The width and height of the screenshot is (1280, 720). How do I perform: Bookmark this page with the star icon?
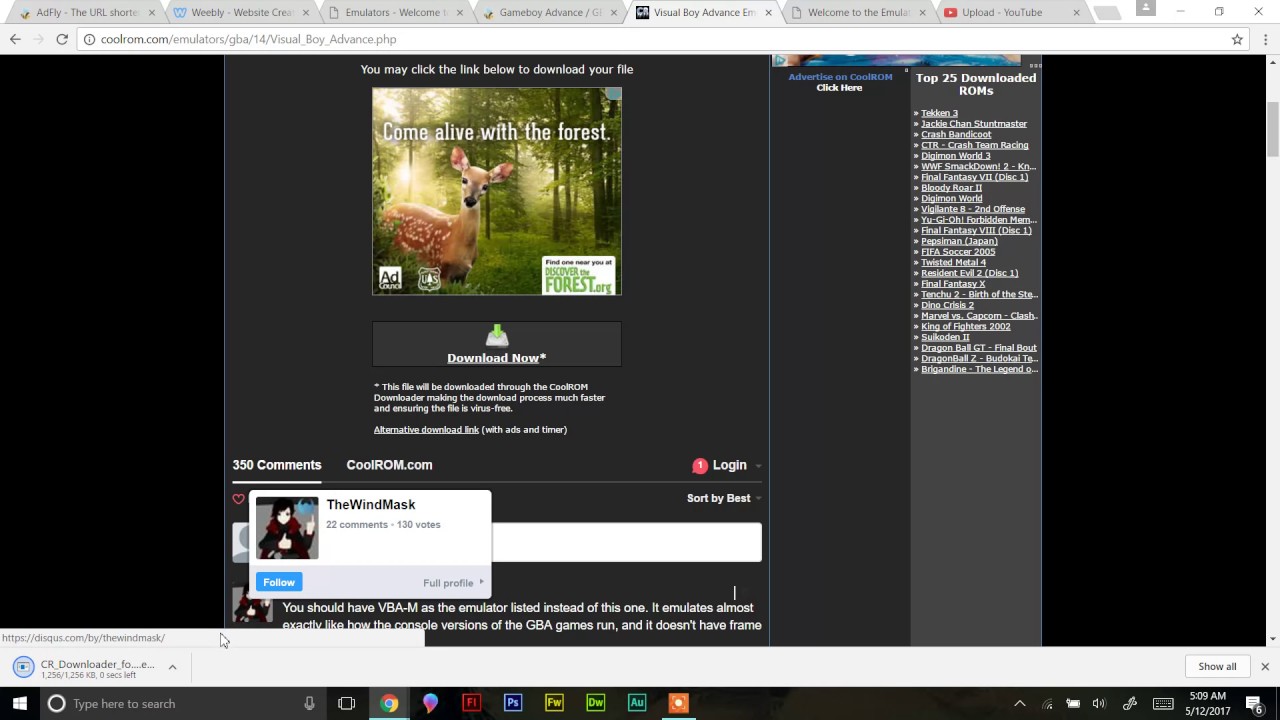(x=1237, y=39)
